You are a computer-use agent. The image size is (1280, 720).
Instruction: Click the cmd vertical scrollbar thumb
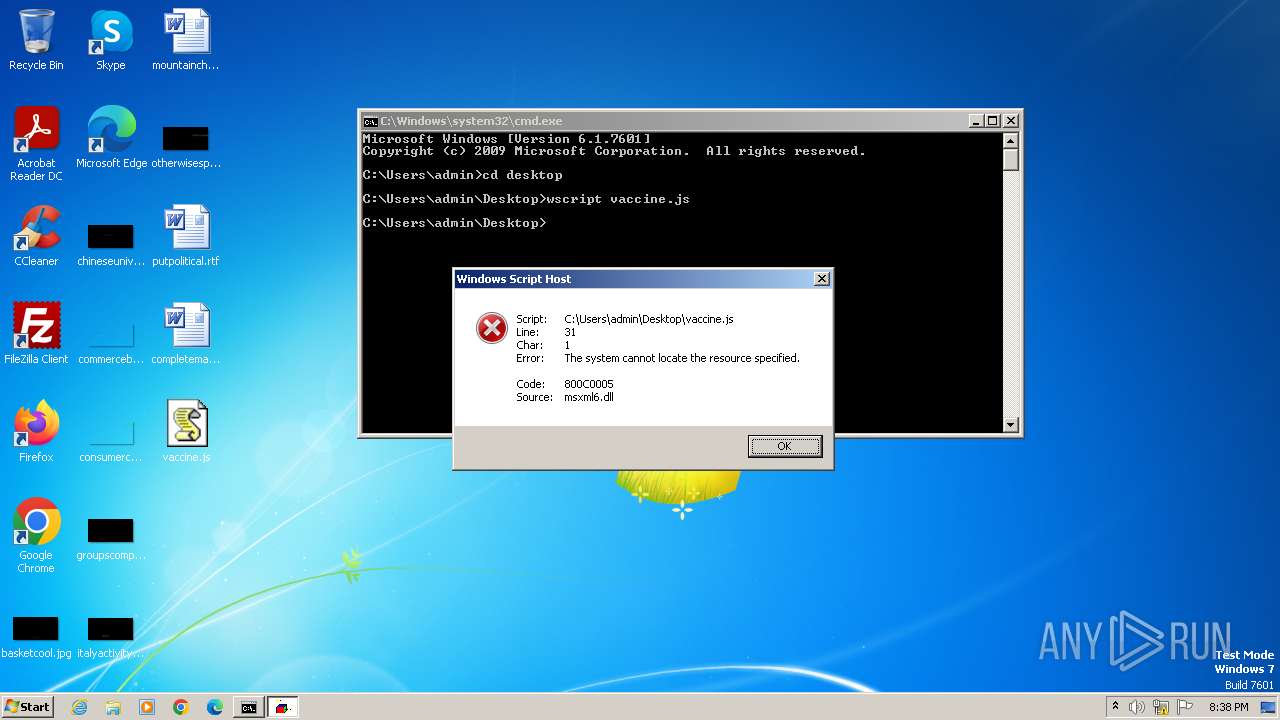[1011, 160]
